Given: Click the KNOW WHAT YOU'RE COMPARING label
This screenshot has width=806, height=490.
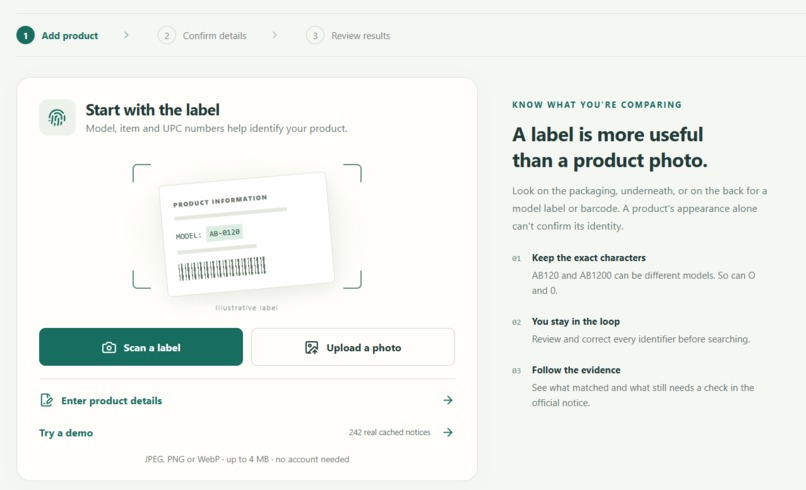Looking at the screenshot, I should click(597, 105).
